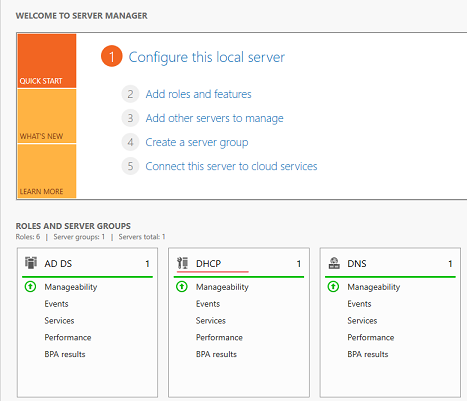Click DHCP Manageability green status icon
The width and height of the screenshot is (467, 401).
(x=182, y=286)
